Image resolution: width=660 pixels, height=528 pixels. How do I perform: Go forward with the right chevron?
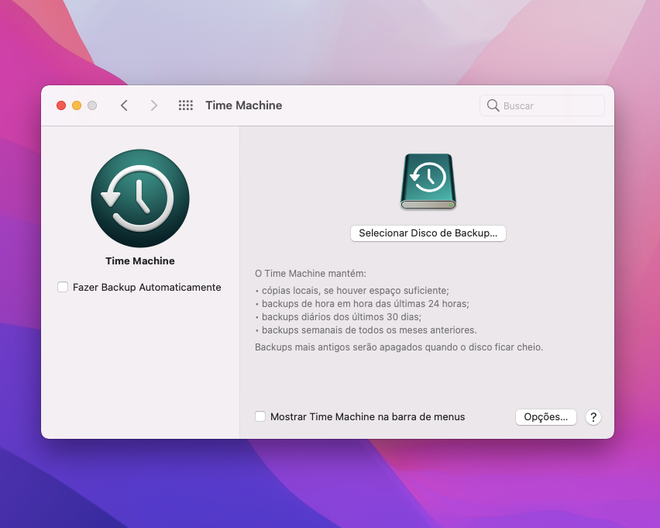154,105
